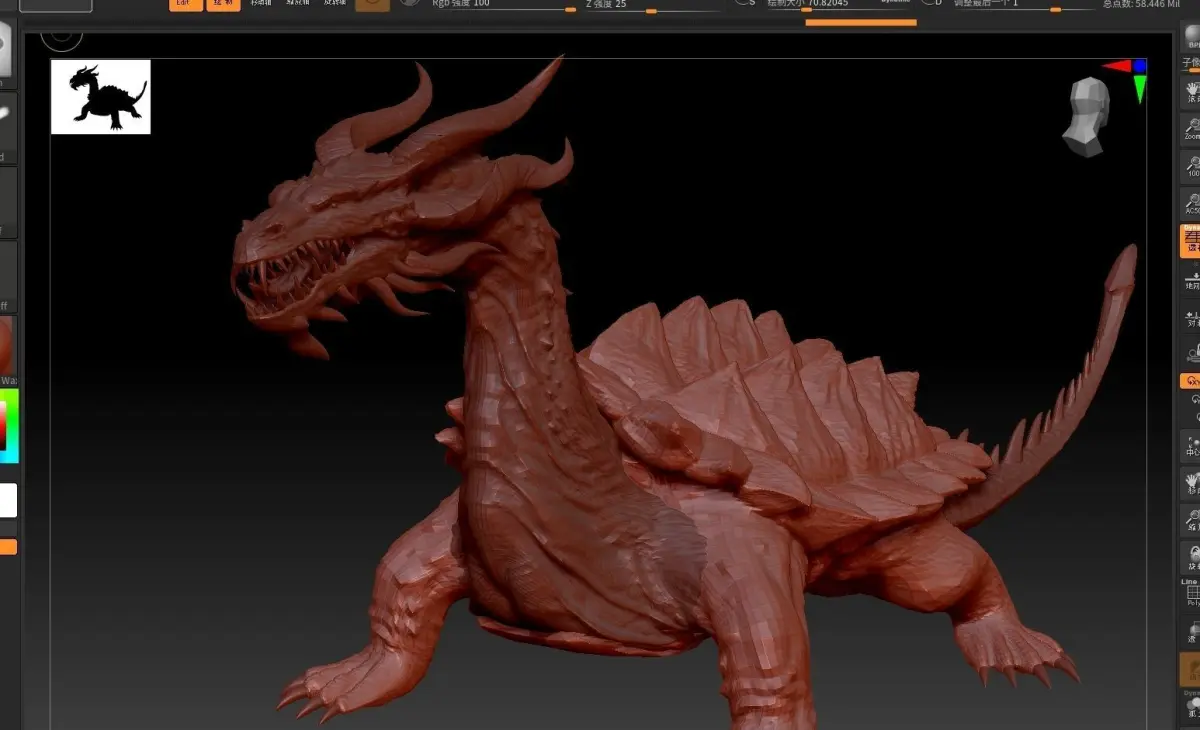Viewport: 1200px width, 730px height.
Task: Toggle the Edit mode button
Action: click(x=185, y=4)
